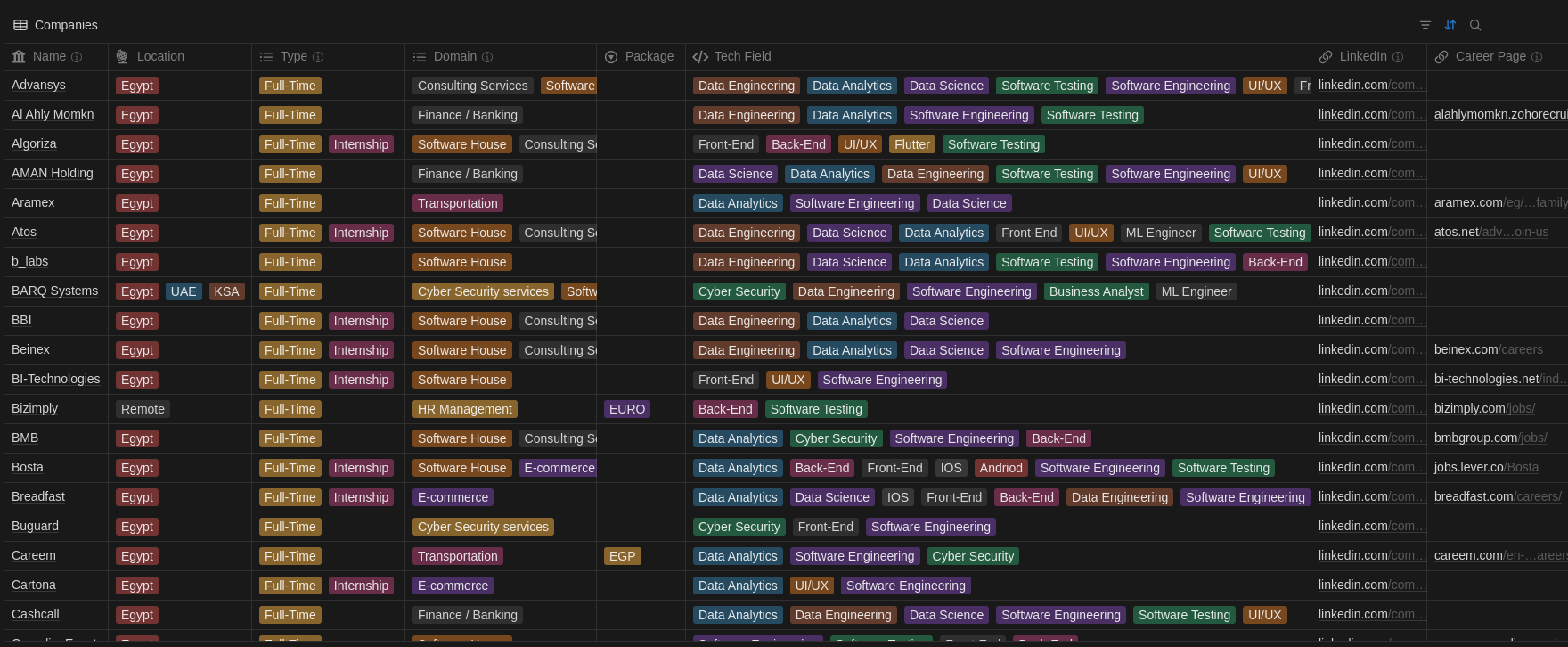Click the Egypt tag in BBI row
The width and height of the screenshot is (1568, 647).
tap(137, 321)
